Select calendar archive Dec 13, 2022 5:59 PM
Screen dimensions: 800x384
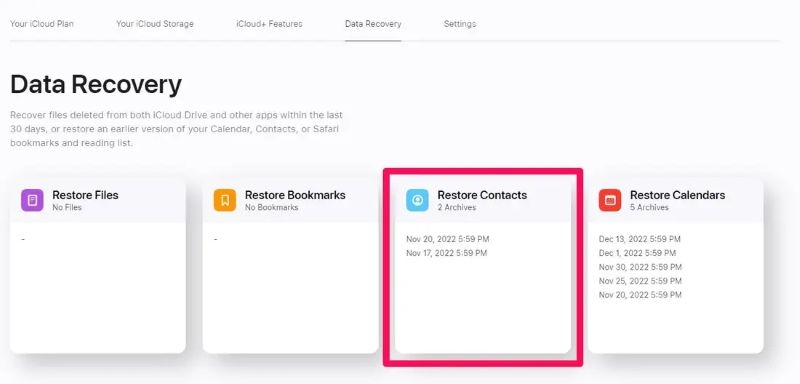640,239
